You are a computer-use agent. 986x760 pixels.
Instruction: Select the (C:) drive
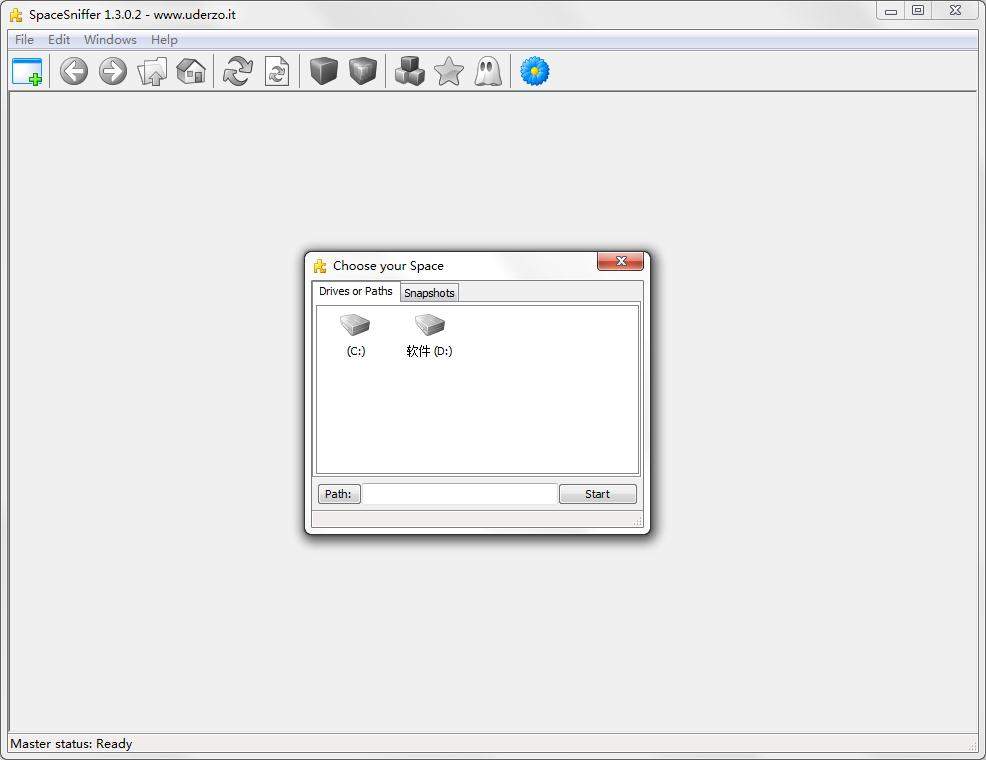pos(356,334)
